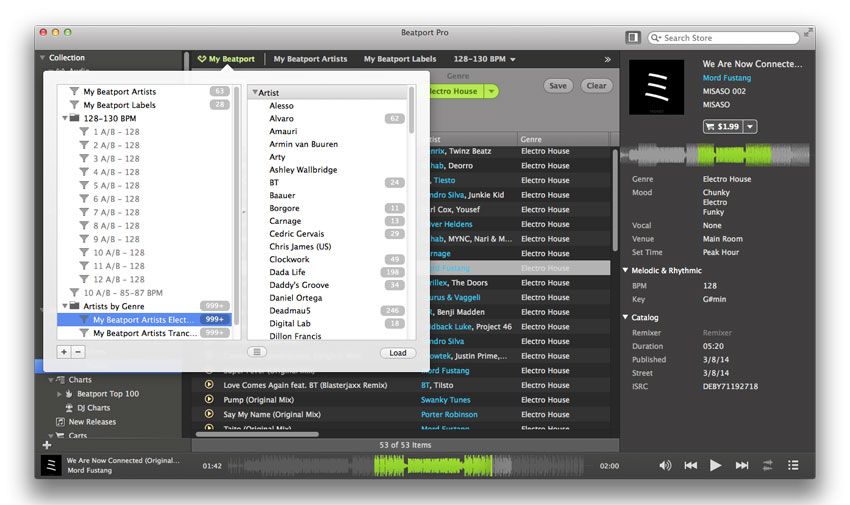
Task: Click the fullscreen arrows icon
Action: (808, 33)
